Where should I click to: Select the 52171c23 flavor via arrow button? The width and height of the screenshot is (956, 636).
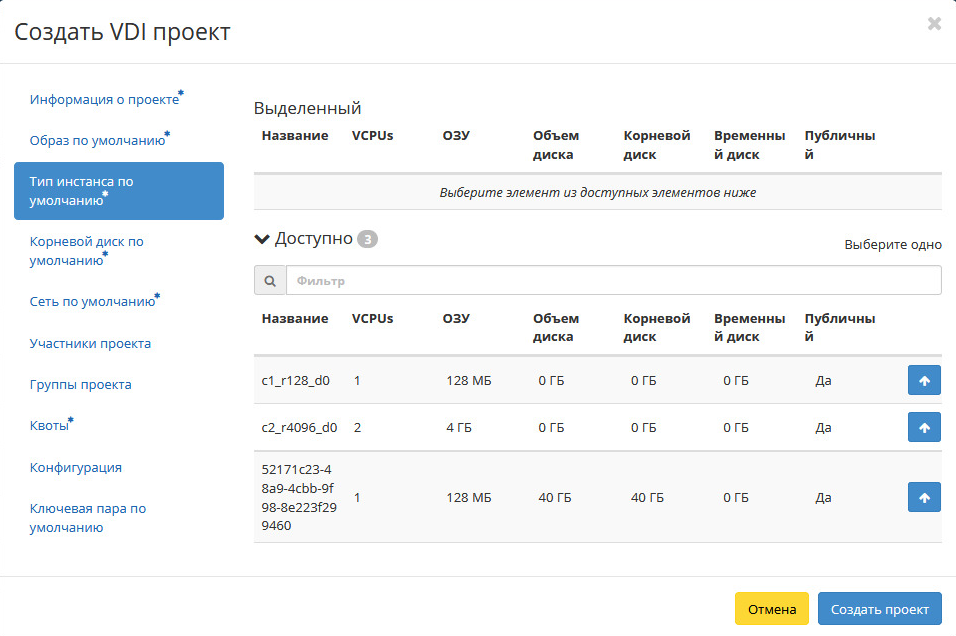coord(923,497)
